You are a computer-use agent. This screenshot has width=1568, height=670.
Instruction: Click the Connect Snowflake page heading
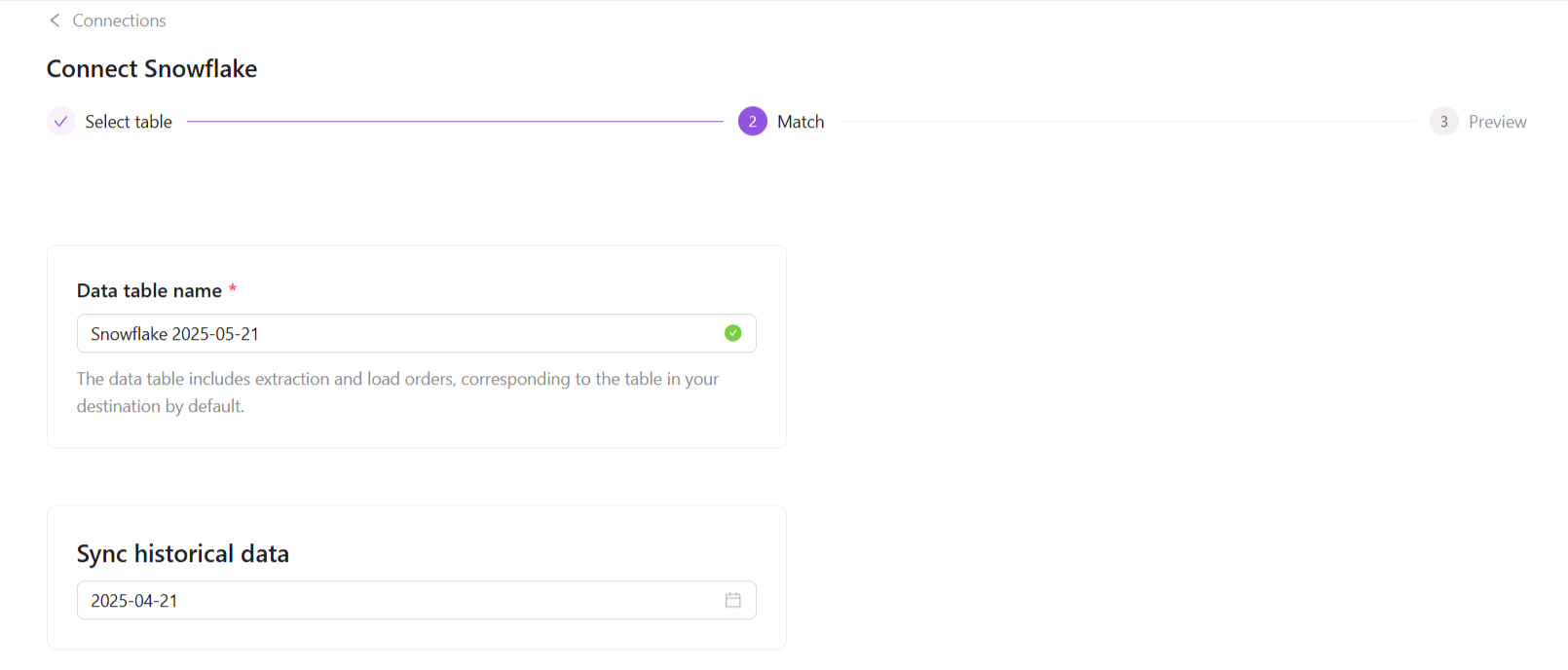[152, 69]
